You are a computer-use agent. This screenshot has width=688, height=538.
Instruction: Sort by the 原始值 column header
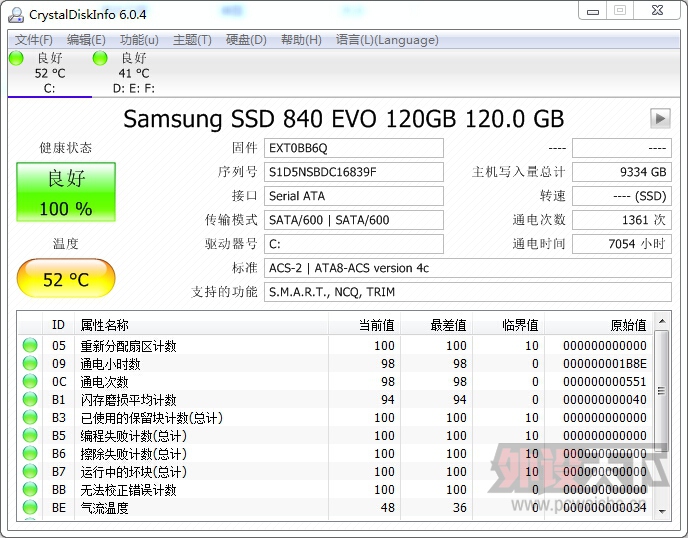598,325
